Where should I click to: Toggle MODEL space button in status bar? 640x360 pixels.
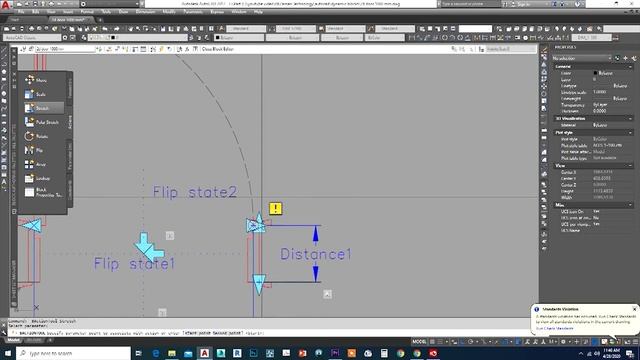(x=419, y=342)
